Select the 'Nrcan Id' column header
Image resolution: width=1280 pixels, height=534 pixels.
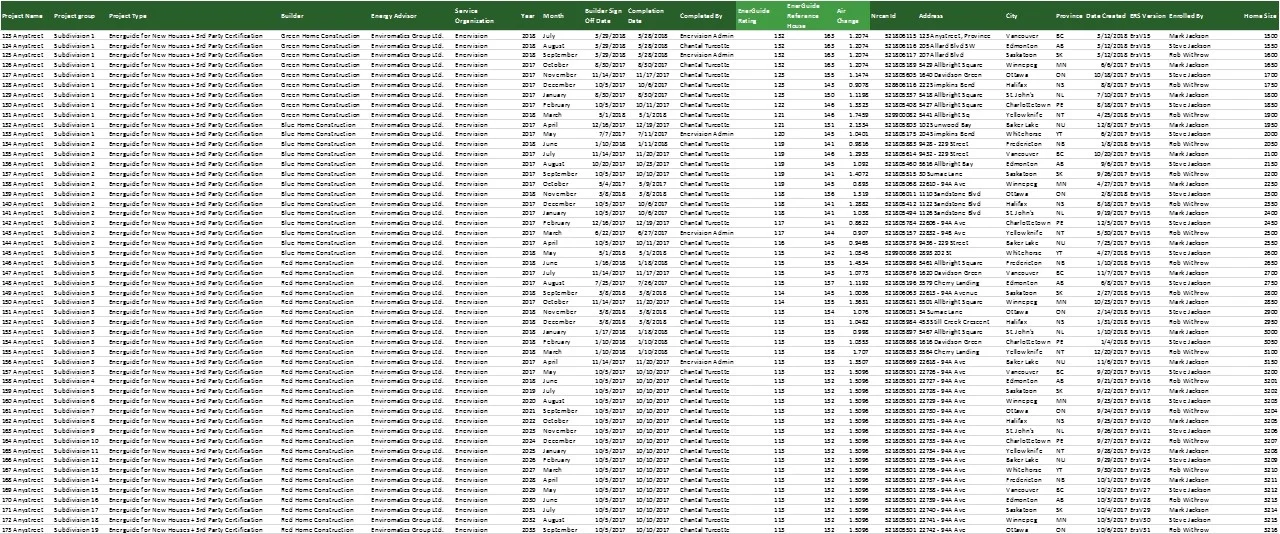(883, 17)
